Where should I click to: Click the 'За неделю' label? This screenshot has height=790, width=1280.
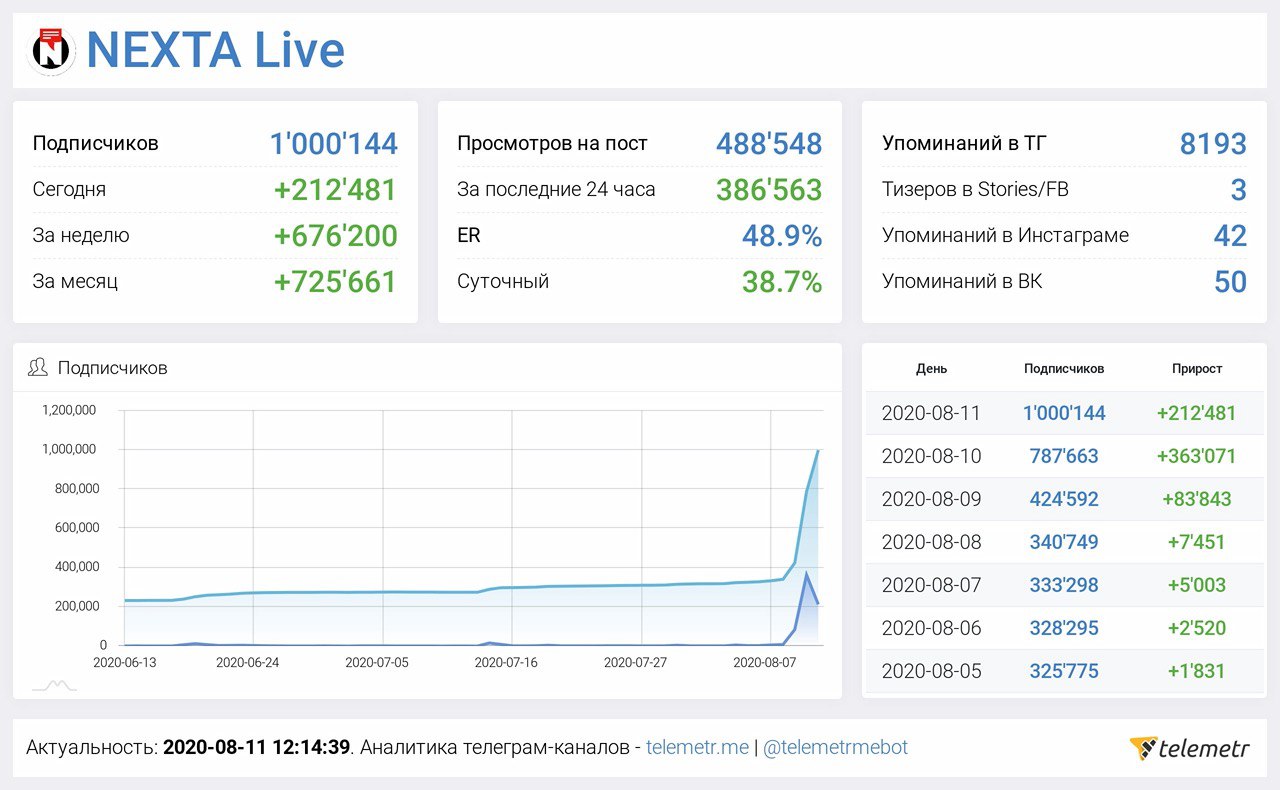pos(81,235)
